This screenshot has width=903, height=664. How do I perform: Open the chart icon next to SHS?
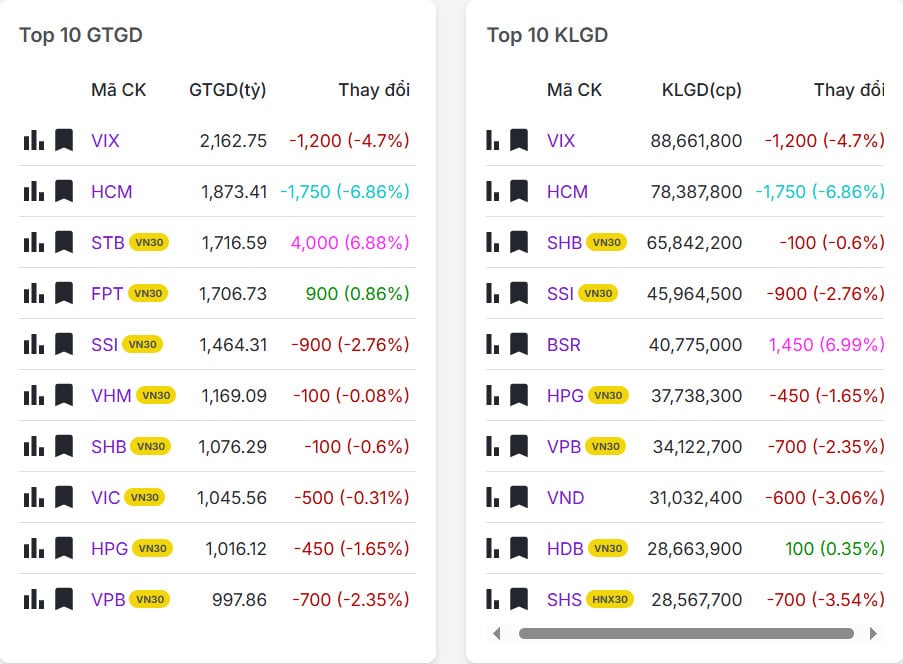(x=490, y=599)
